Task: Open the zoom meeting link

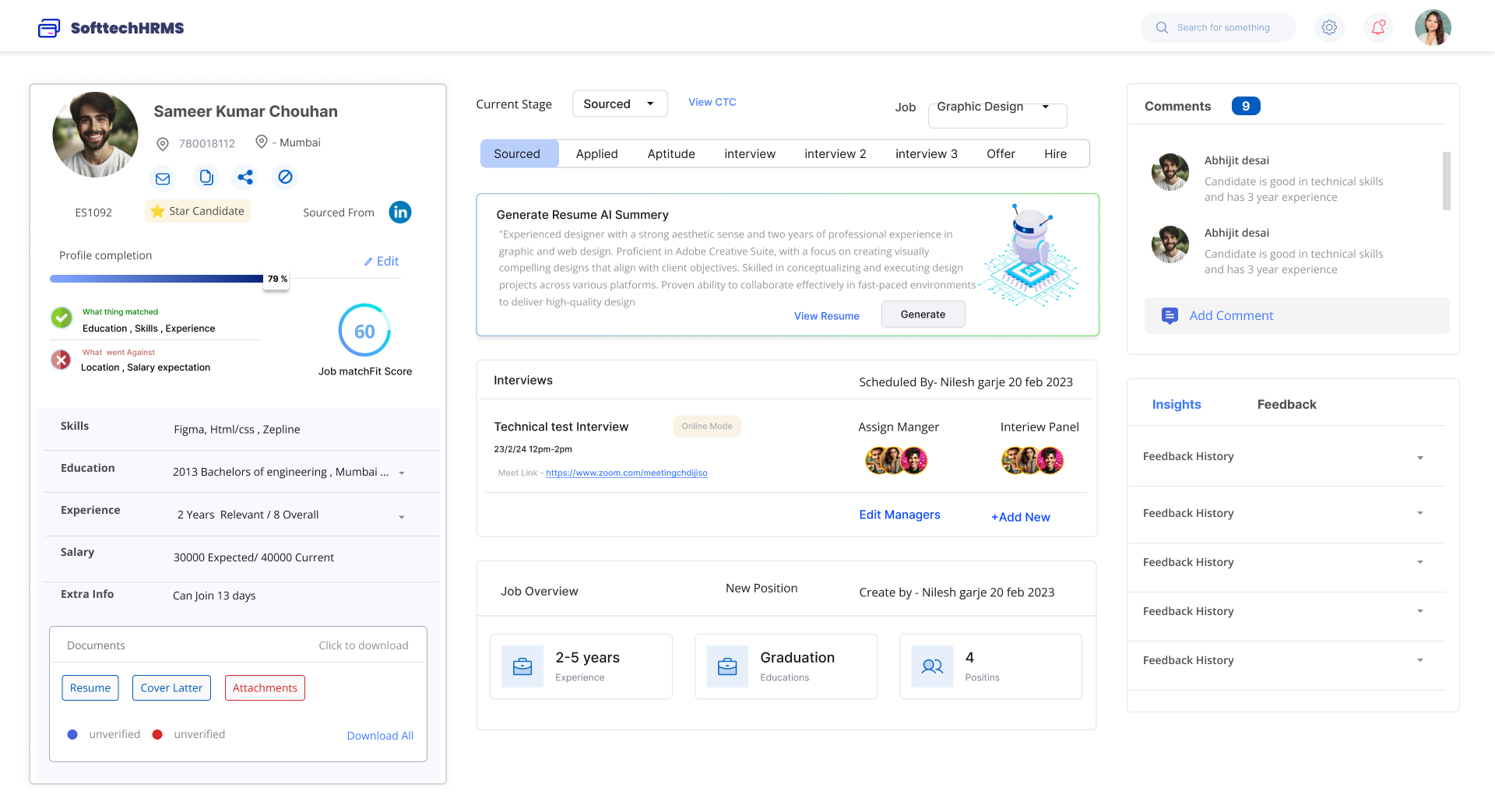Action: [626, 473]
